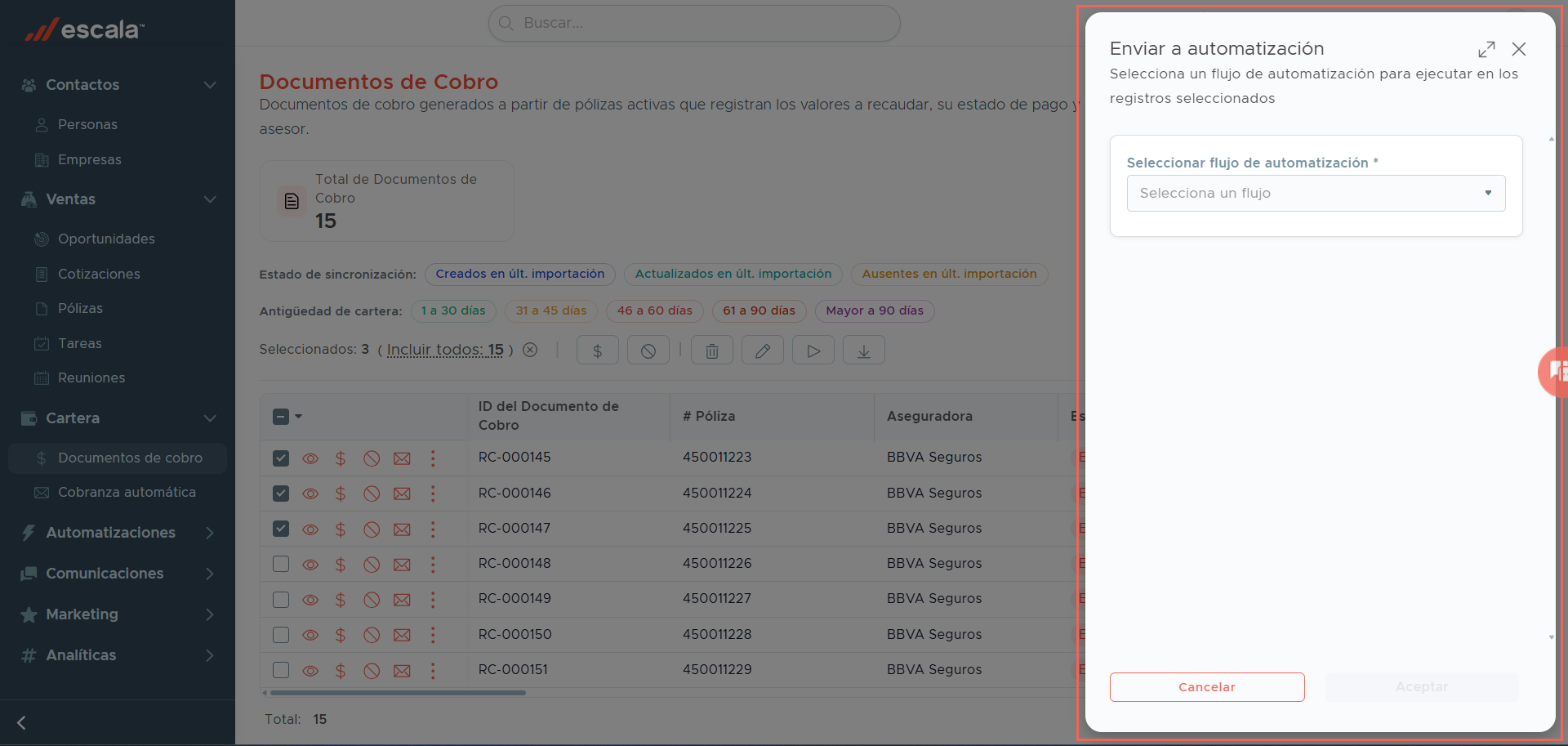Click the trash delete toolbar icon

pos(712,351)
